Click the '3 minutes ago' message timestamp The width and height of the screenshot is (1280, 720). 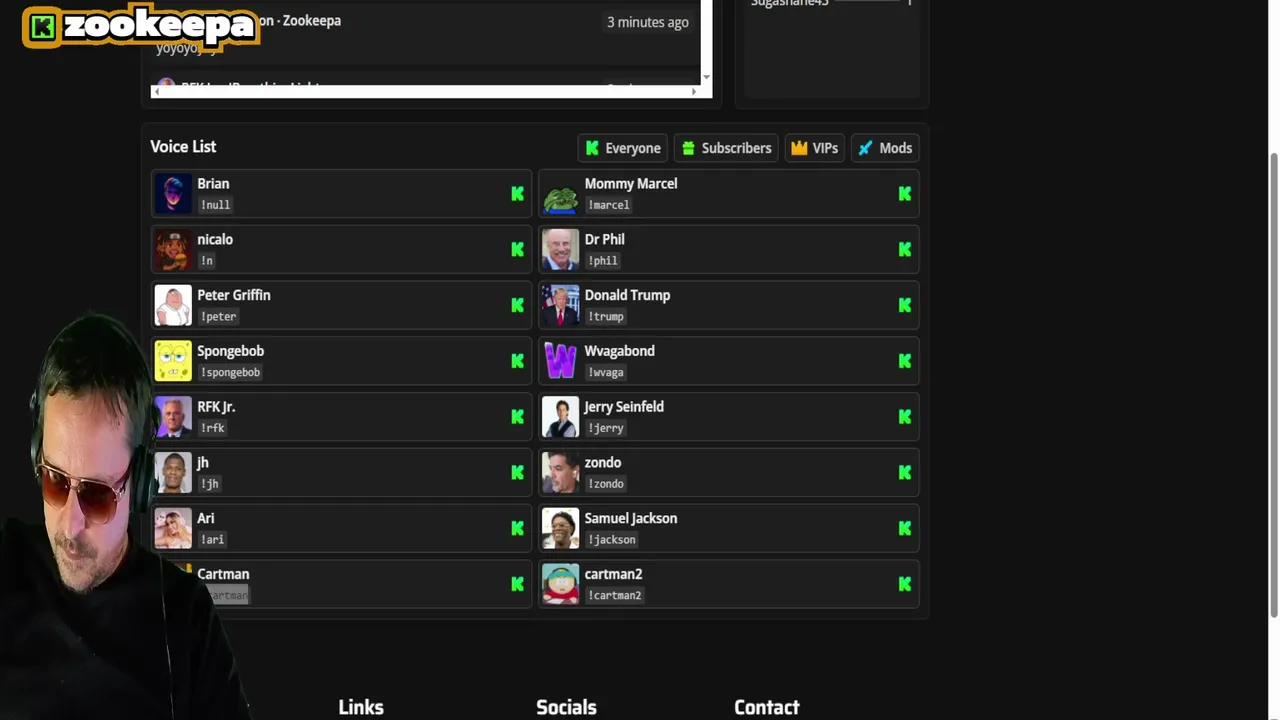[648, 22]
